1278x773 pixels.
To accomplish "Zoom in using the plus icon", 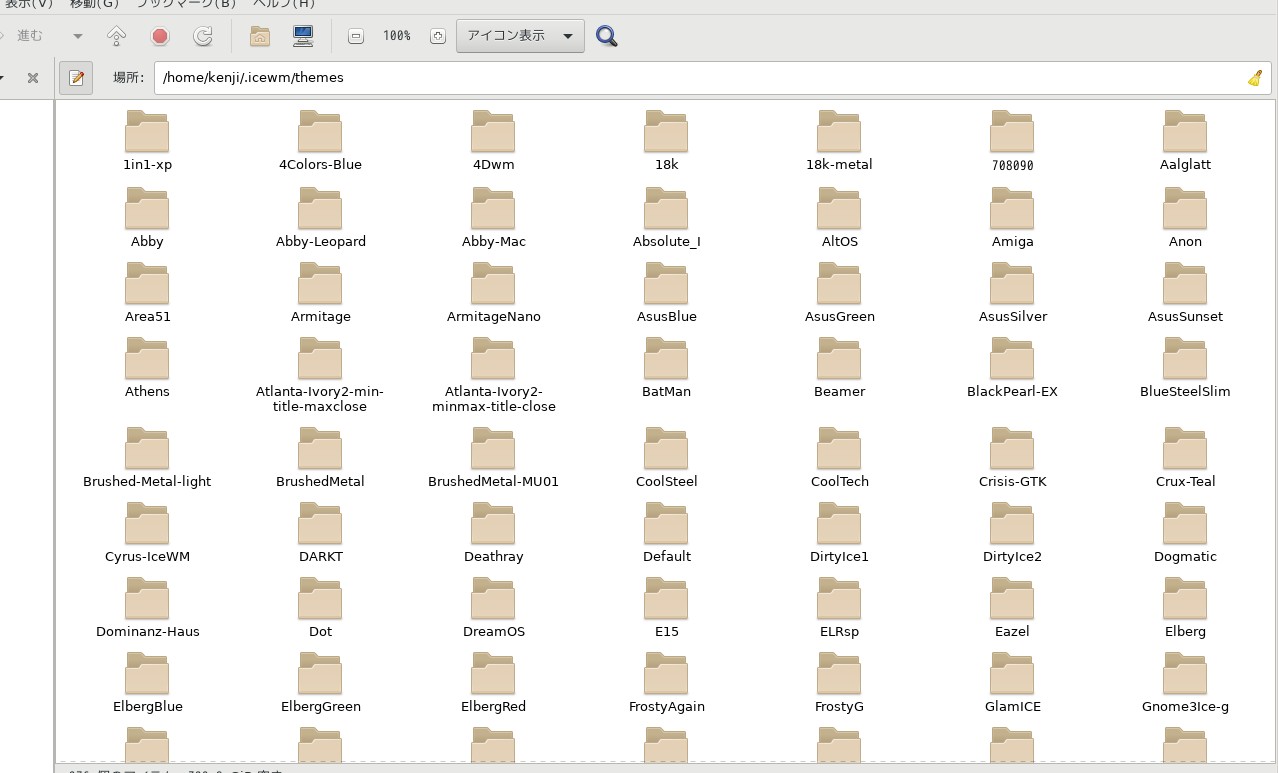I will coord(437,35).
